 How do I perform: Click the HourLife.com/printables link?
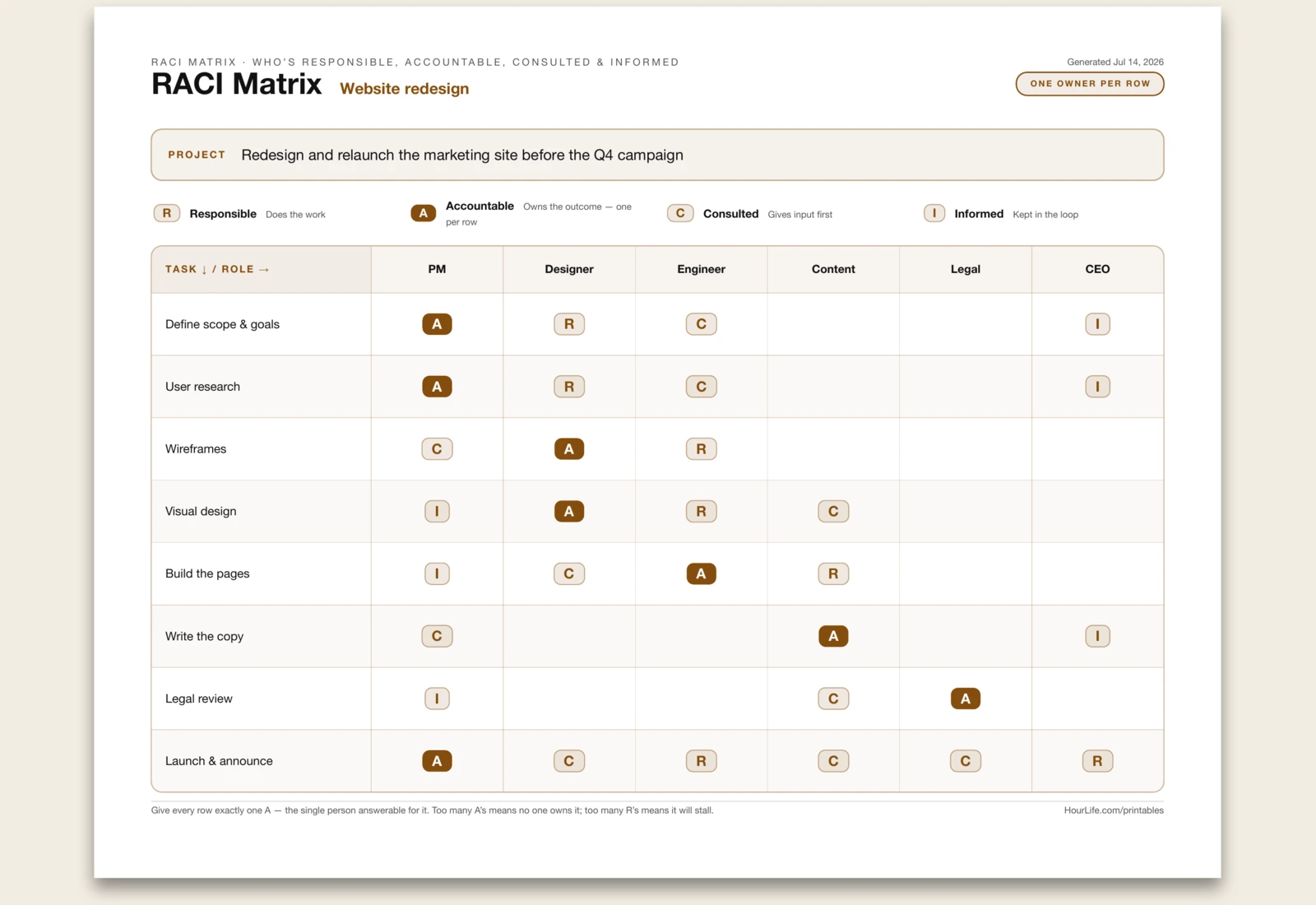pos(1114,810)
